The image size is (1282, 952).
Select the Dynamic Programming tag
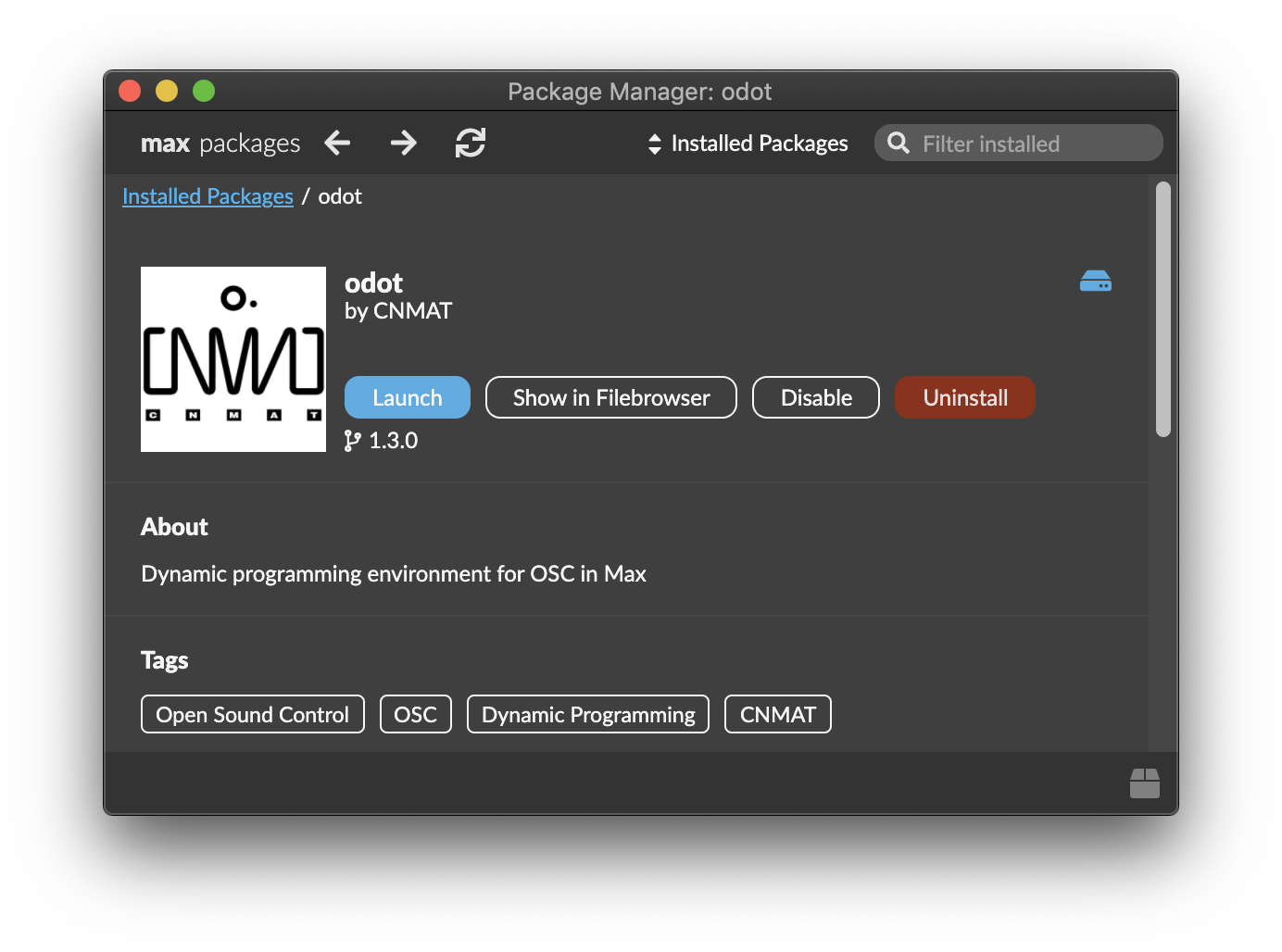[x=588, y=714]
